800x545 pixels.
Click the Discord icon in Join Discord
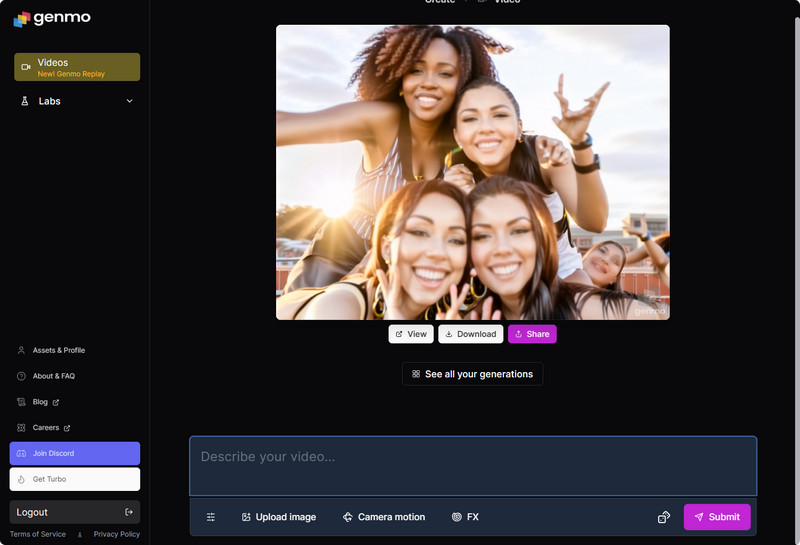[x=21, y=453]
